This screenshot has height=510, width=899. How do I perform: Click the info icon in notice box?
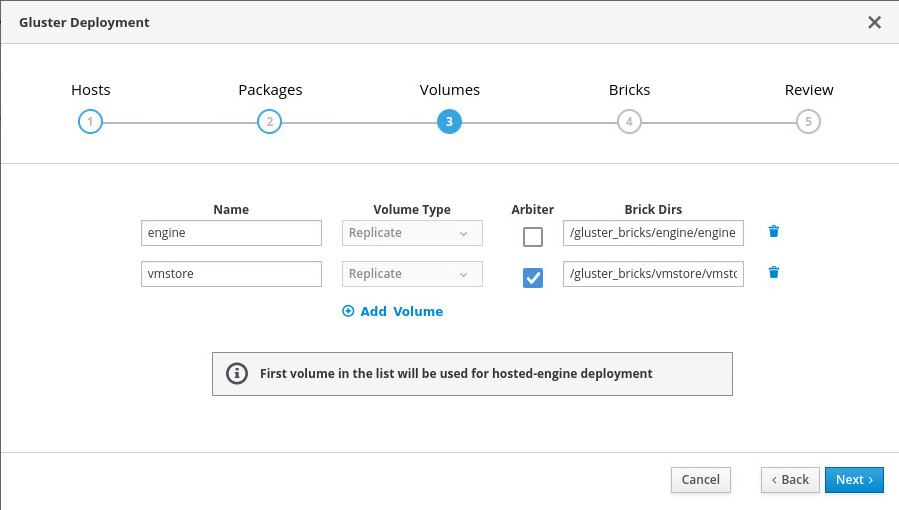(x=237, y=374)
